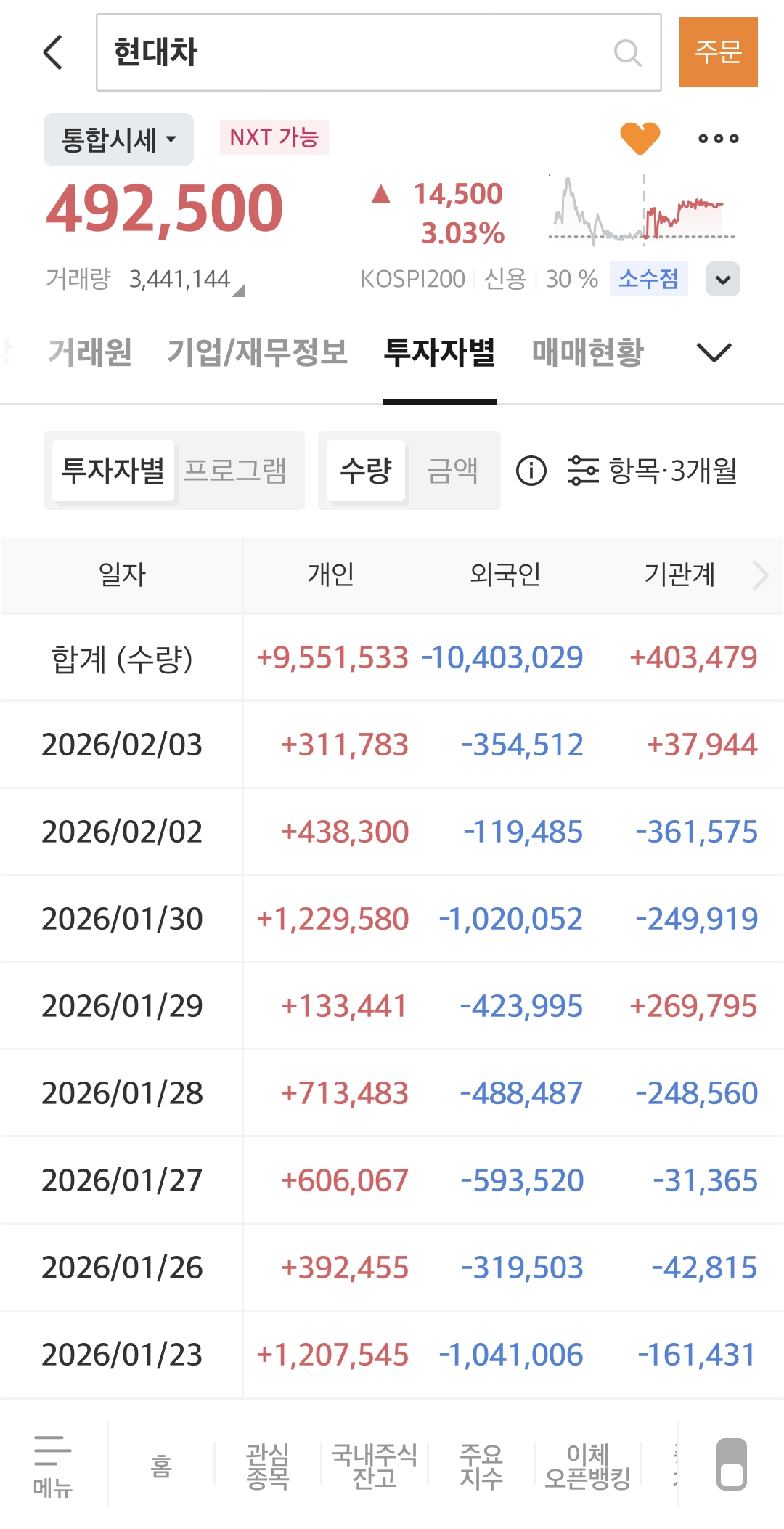Screen dimensions: 784x1529
Task: Click the info circle icon
Action: pyautogui.click(x=531, y=471)
